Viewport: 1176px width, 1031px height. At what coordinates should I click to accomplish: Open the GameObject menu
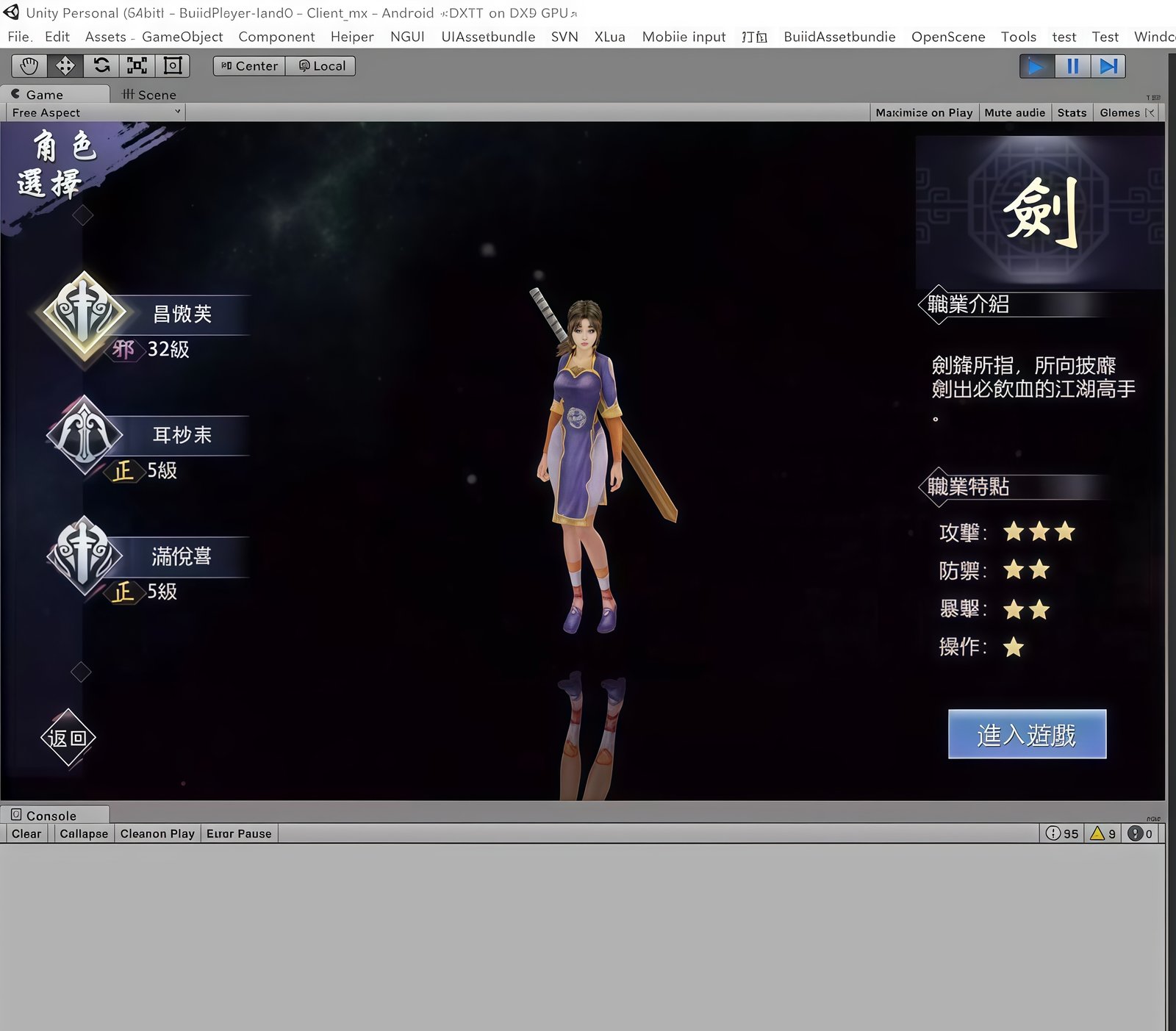[x=182, y=37]
